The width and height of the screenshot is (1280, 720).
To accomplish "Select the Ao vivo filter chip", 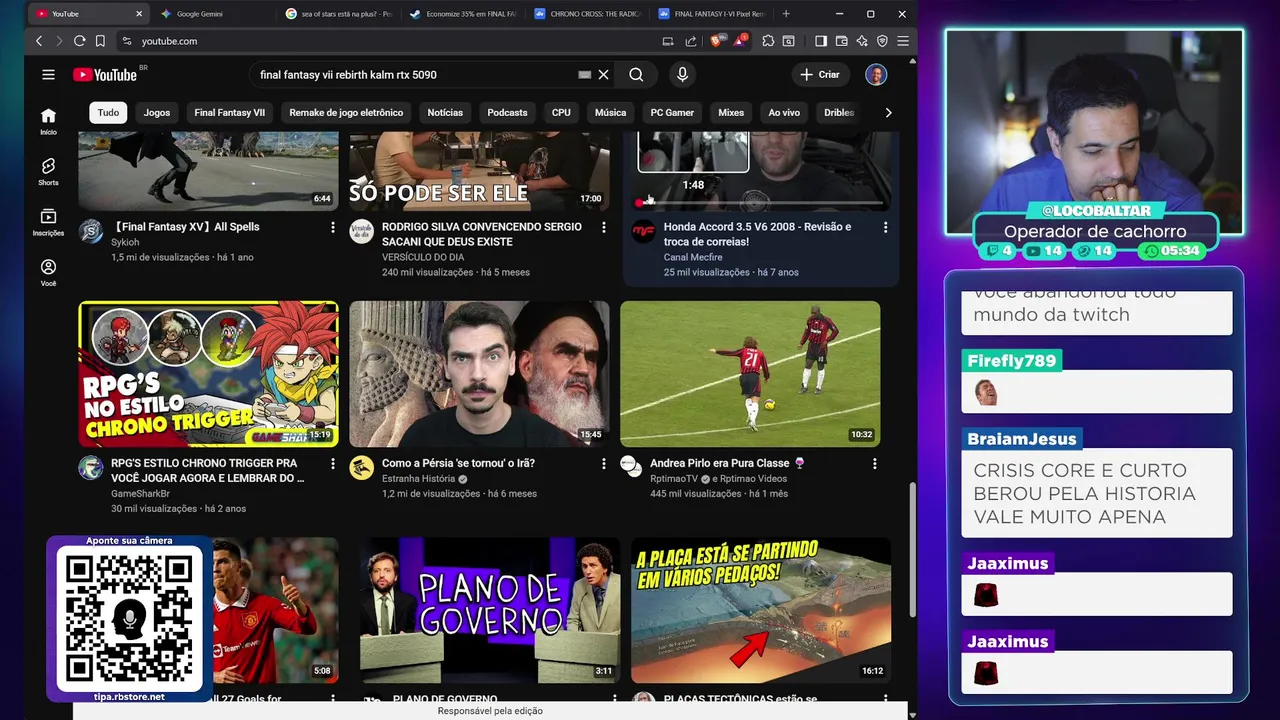I will pyautogui.click(x=784, y=113).
